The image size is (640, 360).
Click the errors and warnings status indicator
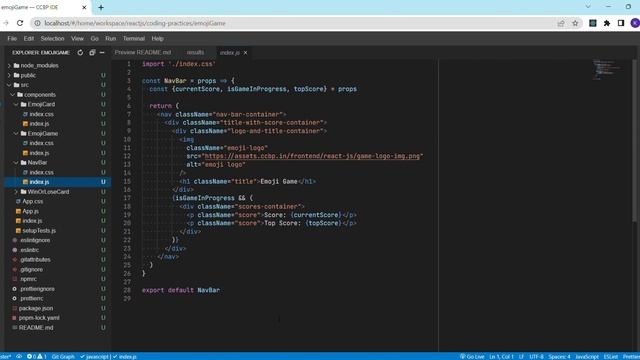point(37,356)
